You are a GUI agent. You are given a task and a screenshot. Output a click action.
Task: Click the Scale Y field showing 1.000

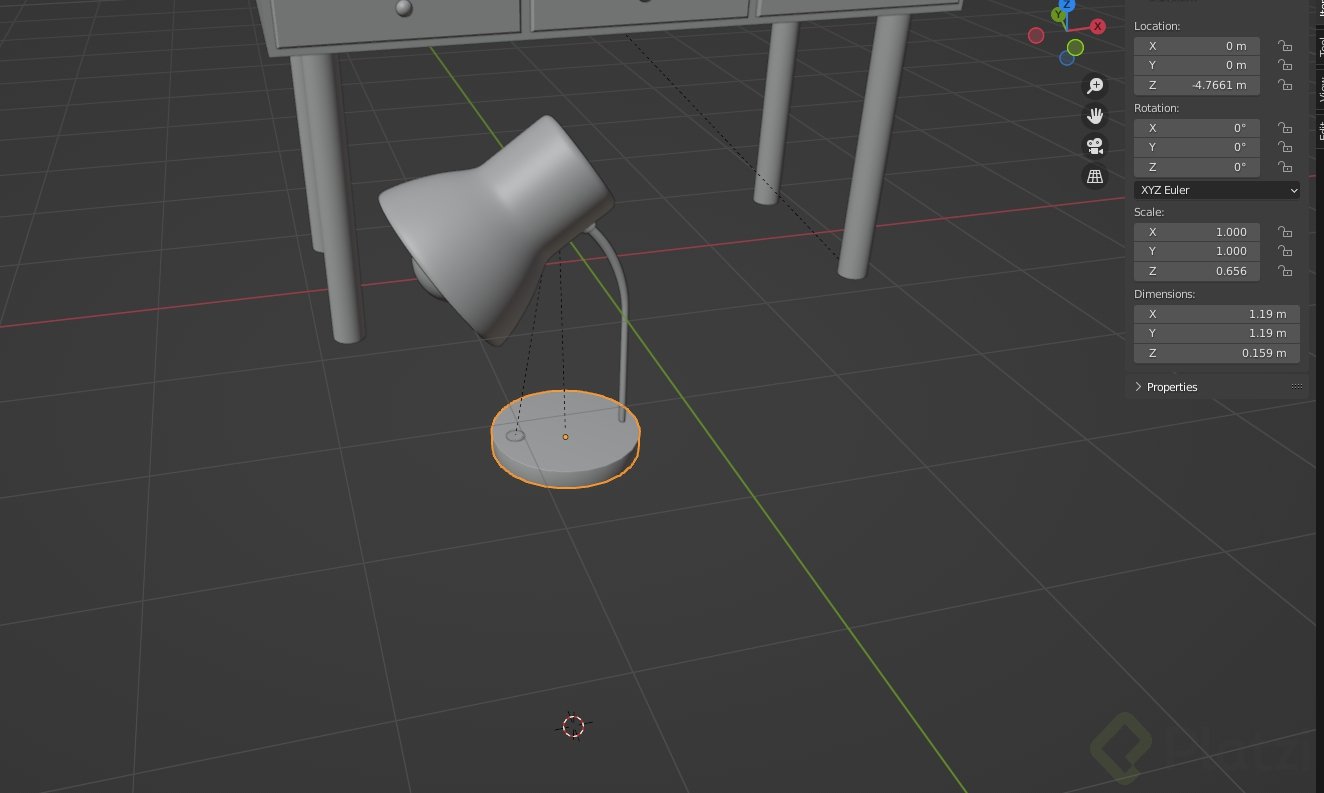[1197, 251]
